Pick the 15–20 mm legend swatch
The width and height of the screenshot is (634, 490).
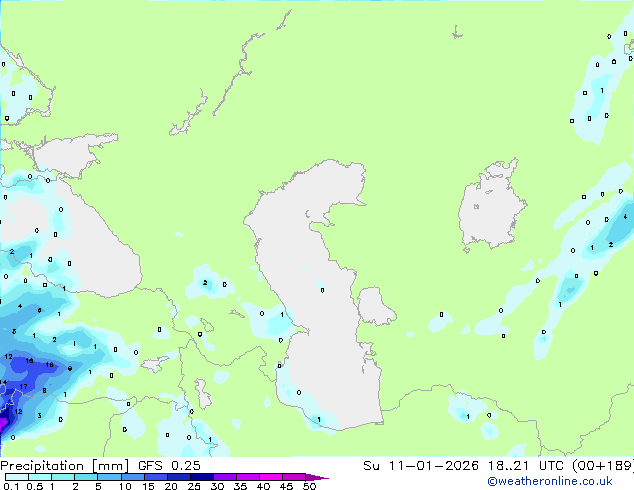[156, 477]
